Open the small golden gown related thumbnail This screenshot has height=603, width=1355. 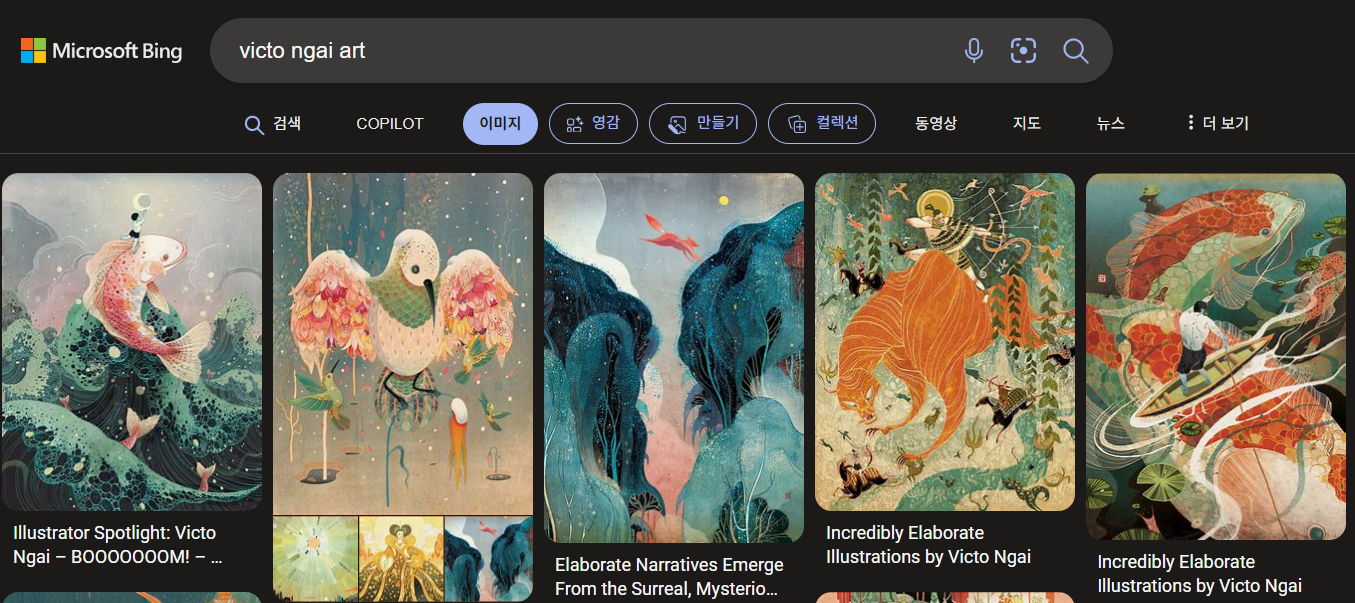tap(401, 559)
